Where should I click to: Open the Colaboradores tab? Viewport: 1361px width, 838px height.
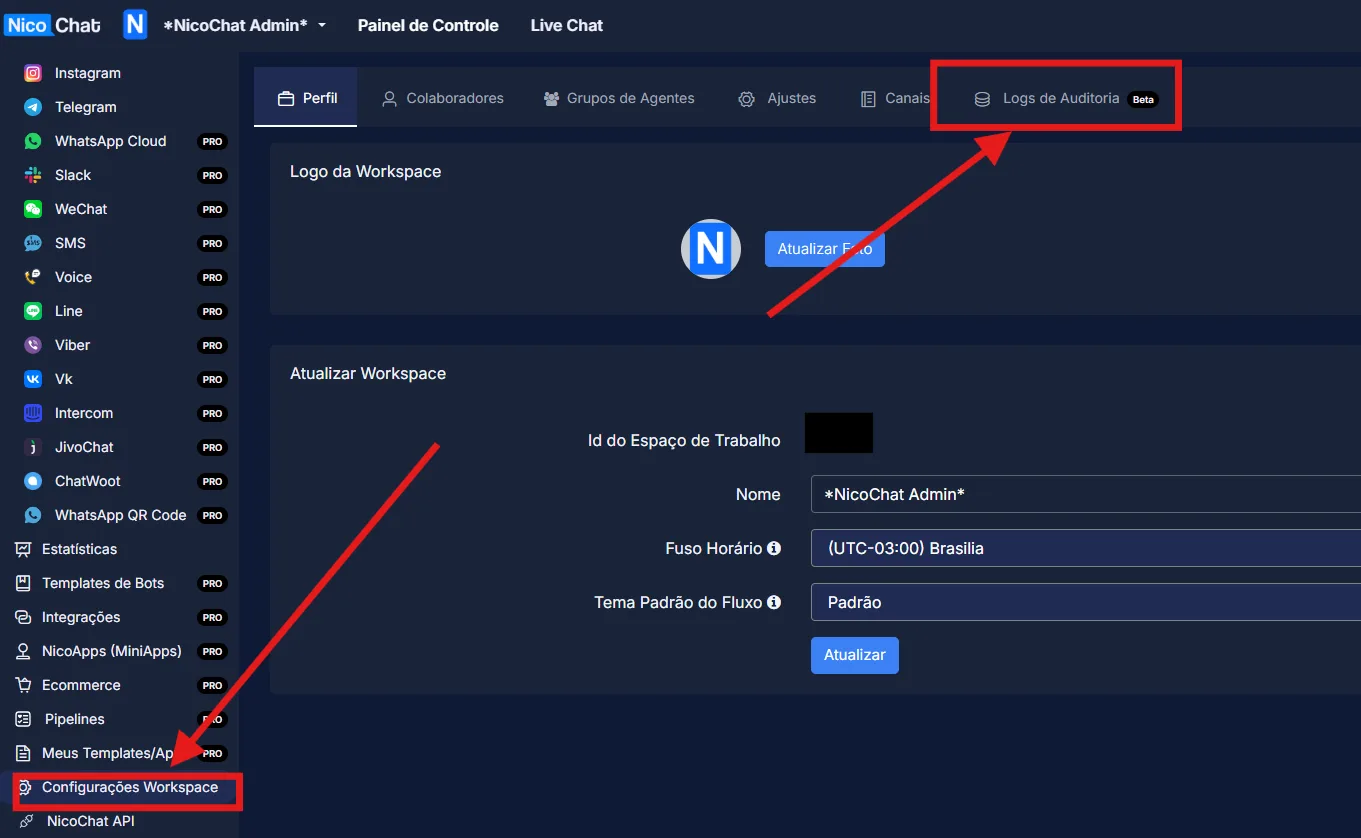pyautogui.click(x=442, y=98)
